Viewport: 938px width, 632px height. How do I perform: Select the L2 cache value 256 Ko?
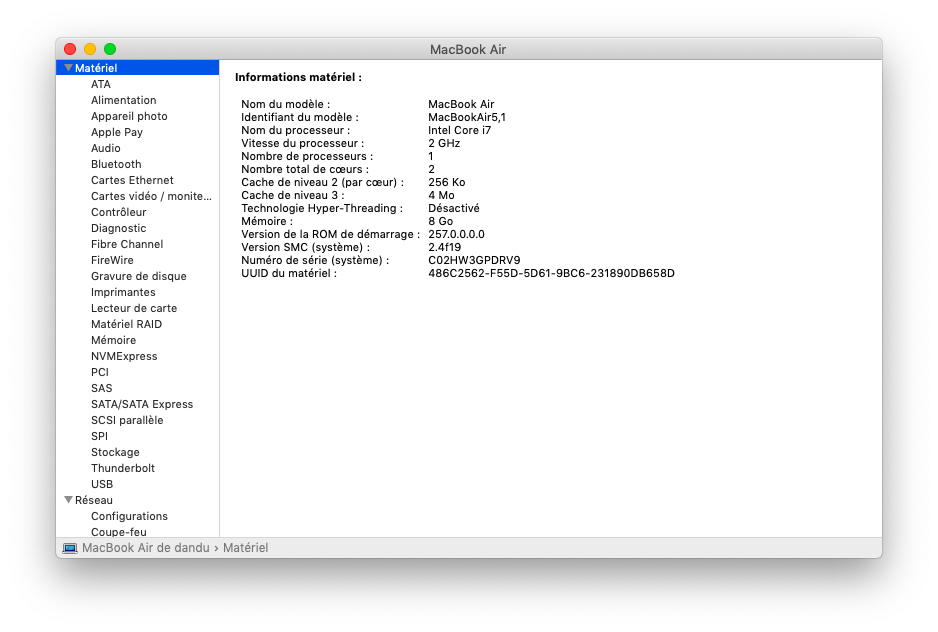446,183
